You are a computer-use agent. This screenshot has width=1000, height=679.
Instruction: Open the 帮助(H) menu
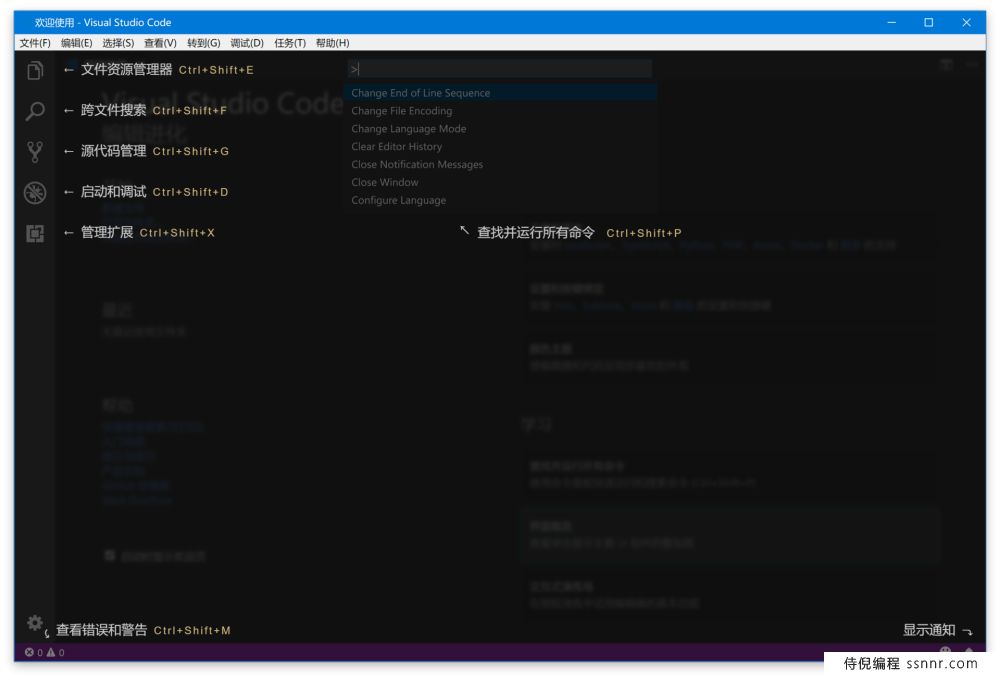pyautogui.click(x=332, y=43)
